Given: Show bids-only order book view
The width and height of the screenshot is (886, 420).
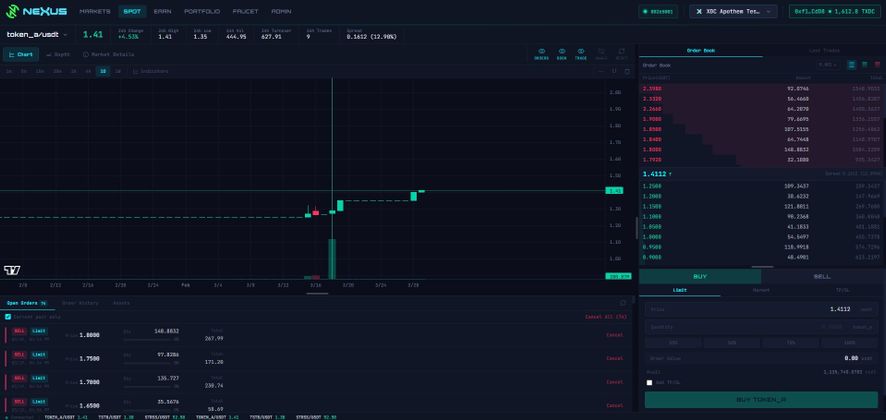Looking at the screenshot, I should 865,65.
